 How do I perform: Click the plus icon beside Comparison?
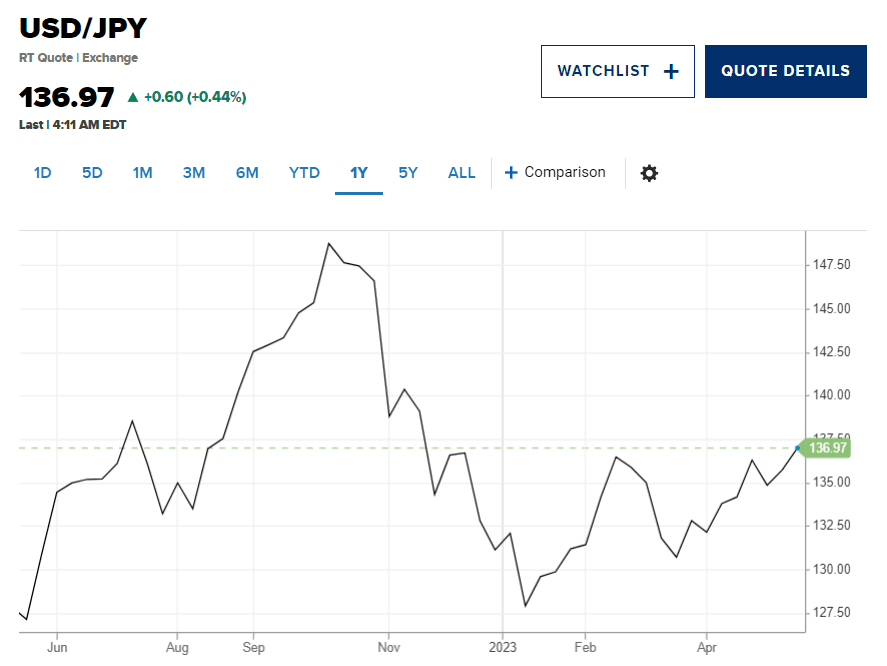point(511,172)
